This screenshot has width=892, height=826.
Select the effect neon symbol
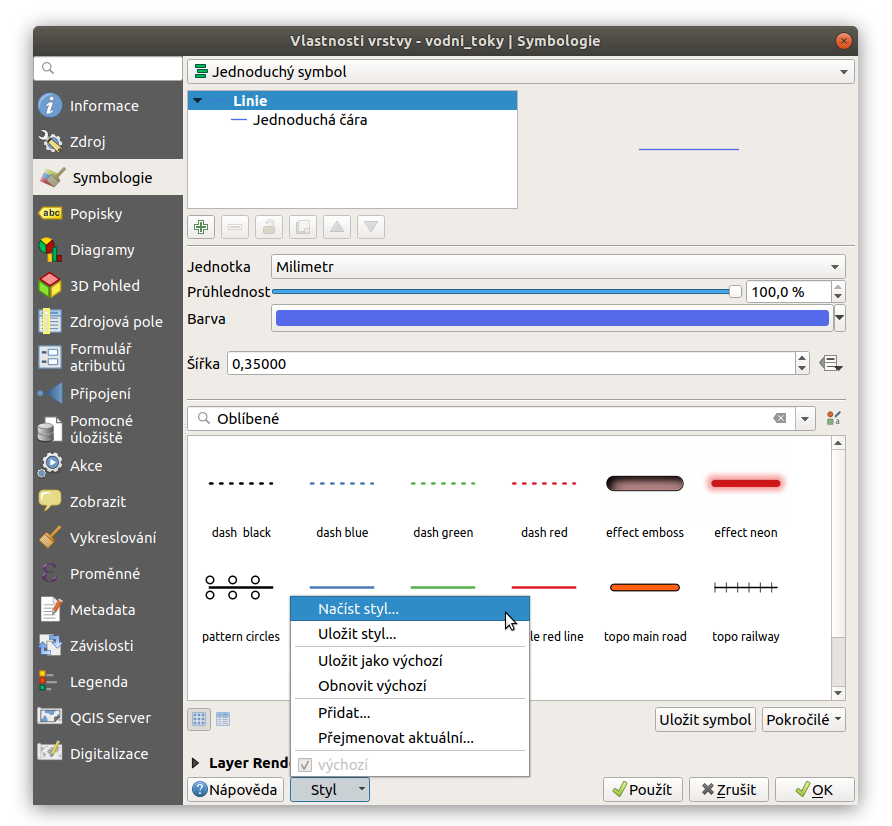[x=746, y=506]
